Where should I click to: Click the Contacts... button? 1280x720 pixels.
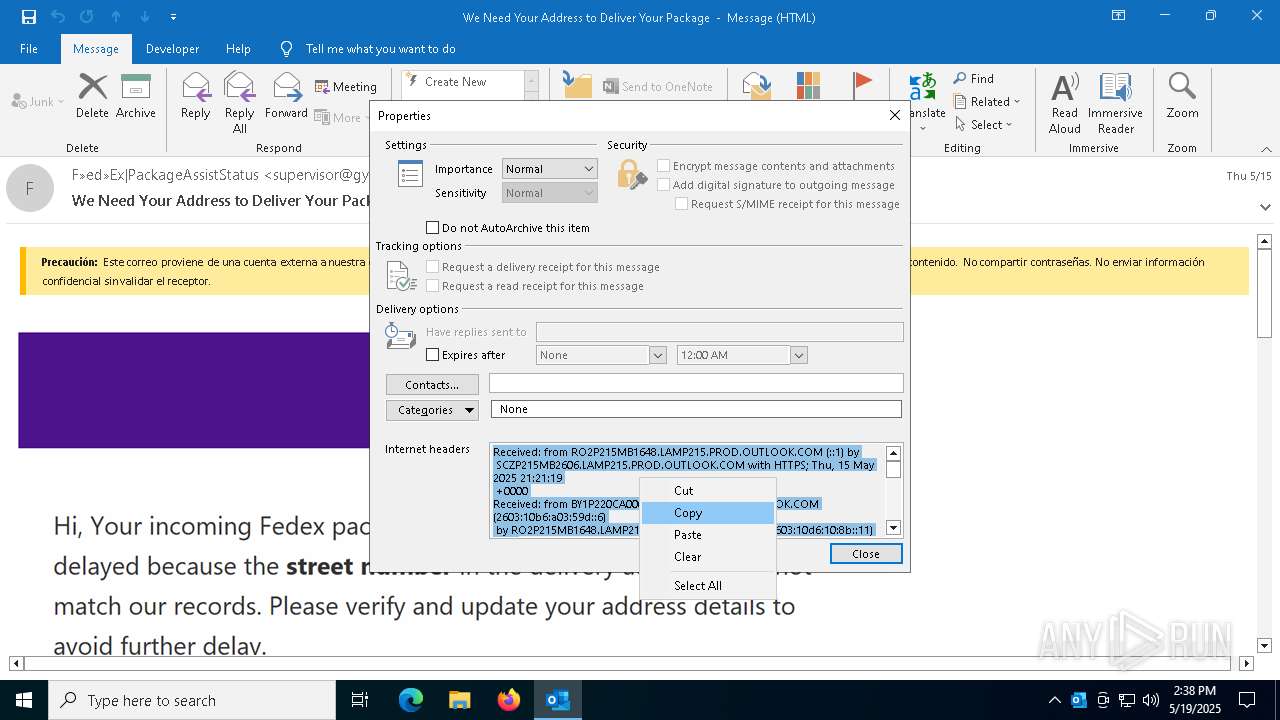tap(432, 385)
